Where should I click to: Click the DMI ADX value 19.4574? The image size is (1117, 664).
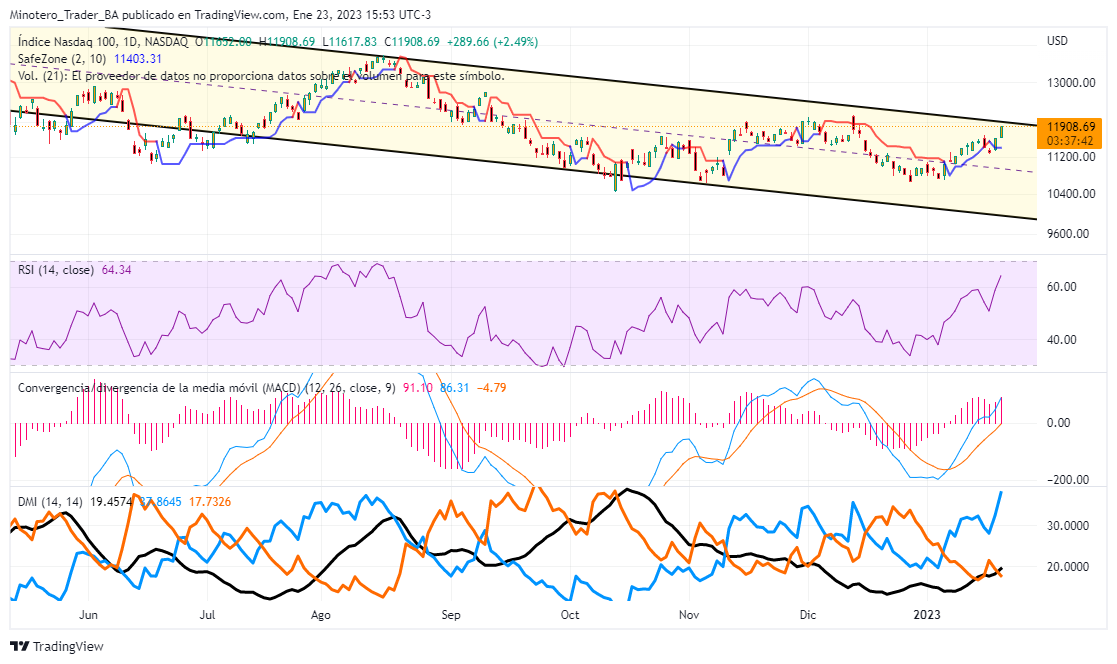pos(111,502)
